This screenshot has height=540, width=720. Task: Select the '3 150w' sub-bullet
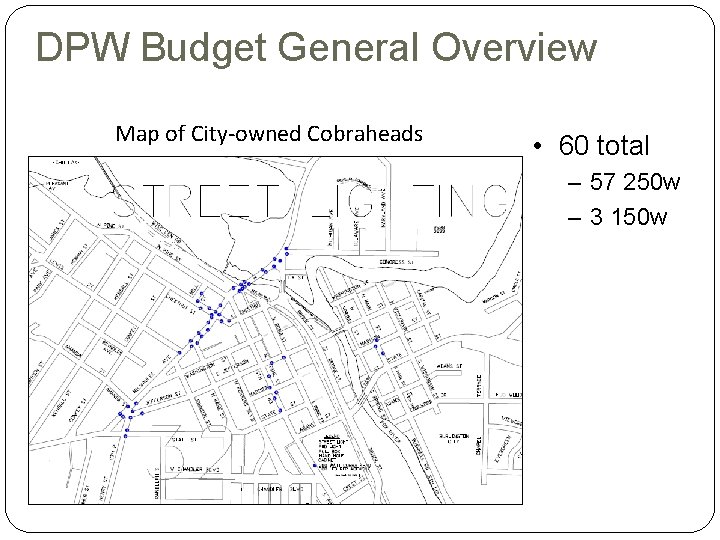(628, 216)
